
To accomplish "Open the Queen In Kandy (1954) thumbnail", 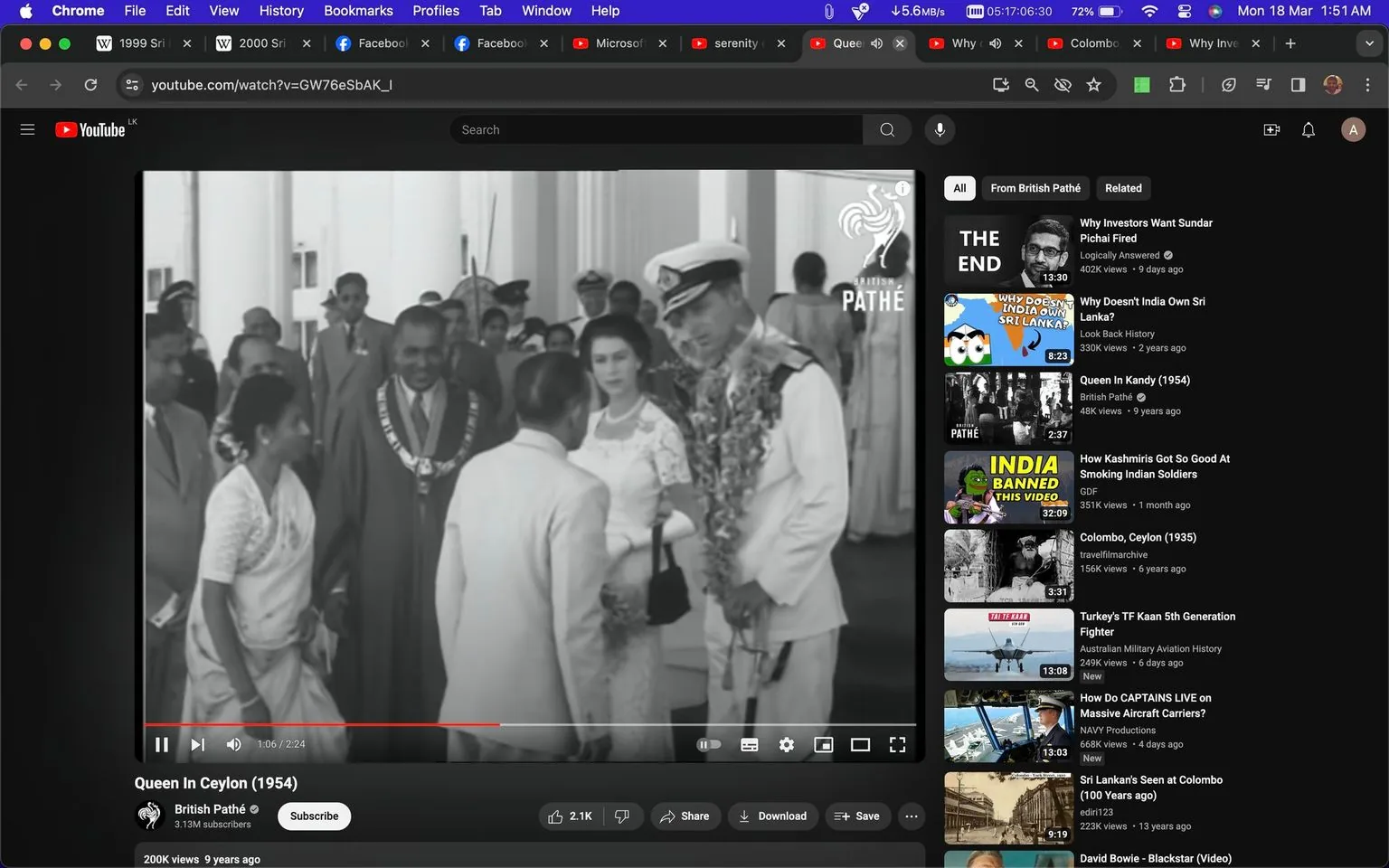I will pos(1007,408).
